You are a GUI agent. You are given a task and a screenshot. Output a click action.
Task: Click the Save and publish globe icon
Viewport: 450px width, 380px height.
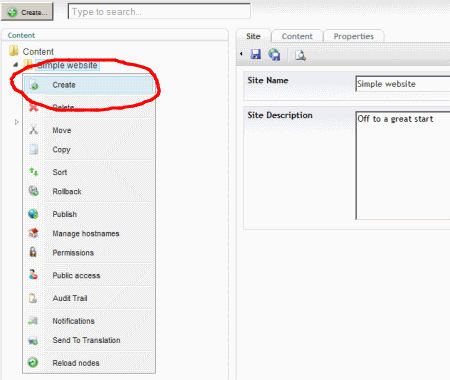274,54
